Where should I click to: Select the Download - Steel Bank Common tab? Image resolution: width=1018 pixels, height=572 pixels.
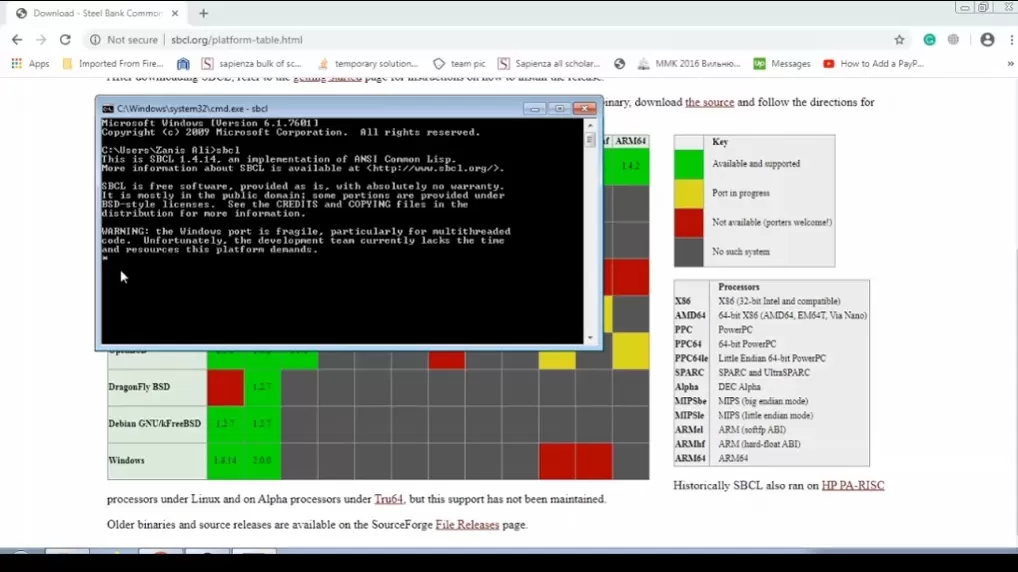(95, 14)
